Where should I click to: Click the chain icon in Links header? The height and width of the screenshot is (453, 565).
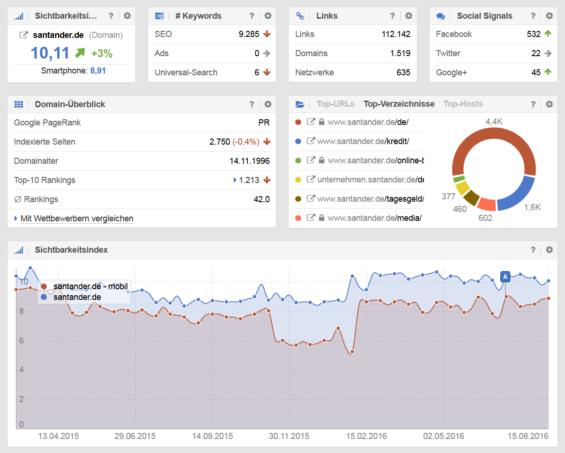300,16
